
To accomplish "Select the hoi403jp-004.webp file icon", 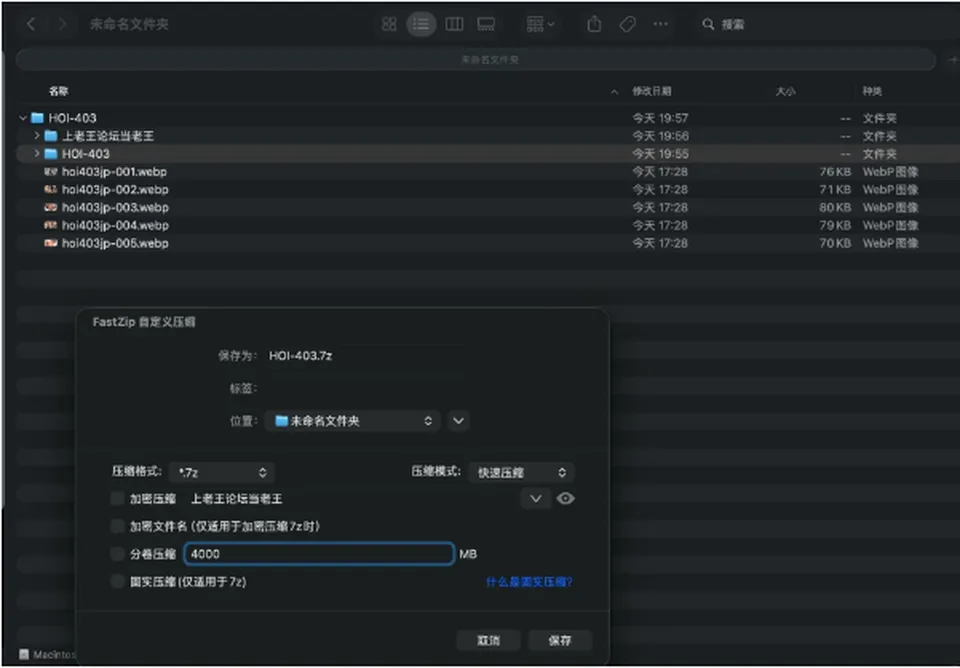I will pos(51,225).
